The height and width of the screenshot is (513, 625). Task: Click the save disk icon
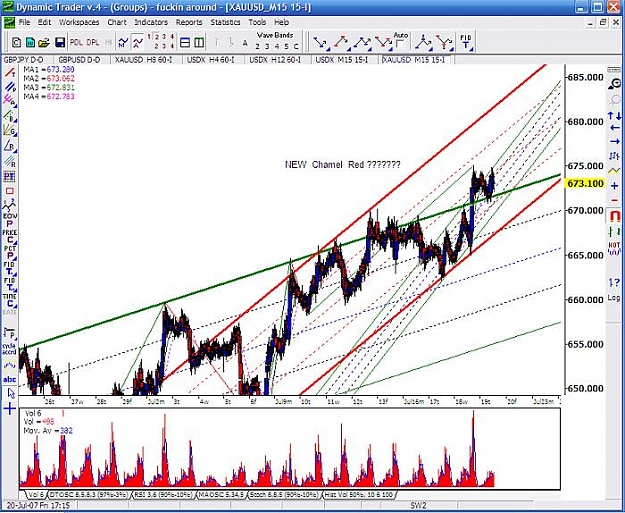pyautogui.click(x=60, y=42)
